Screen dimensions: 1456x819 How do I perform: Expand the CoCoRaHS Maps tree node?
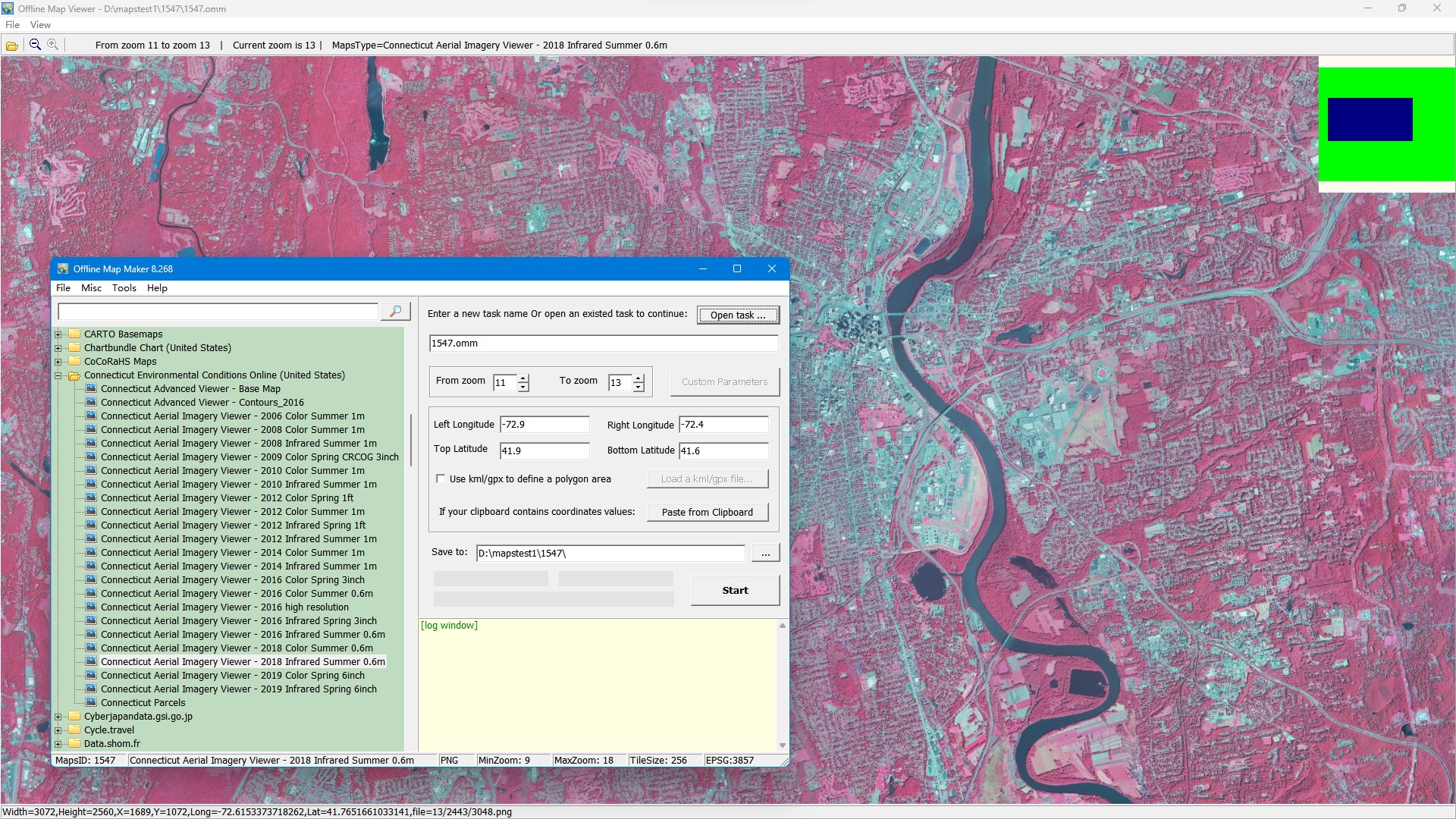[58, 361]
